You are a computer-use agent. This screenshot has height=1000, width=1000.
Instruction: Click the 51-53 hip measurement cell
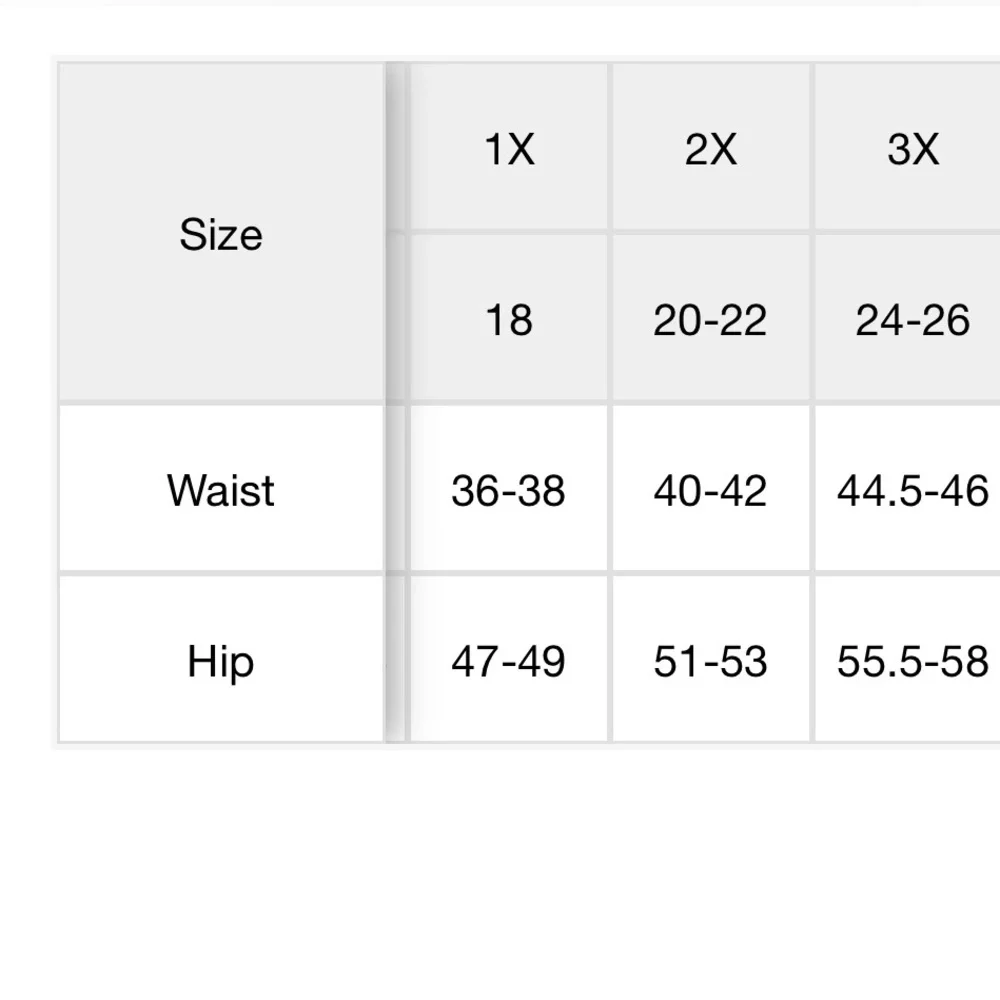tap(711, 661)
